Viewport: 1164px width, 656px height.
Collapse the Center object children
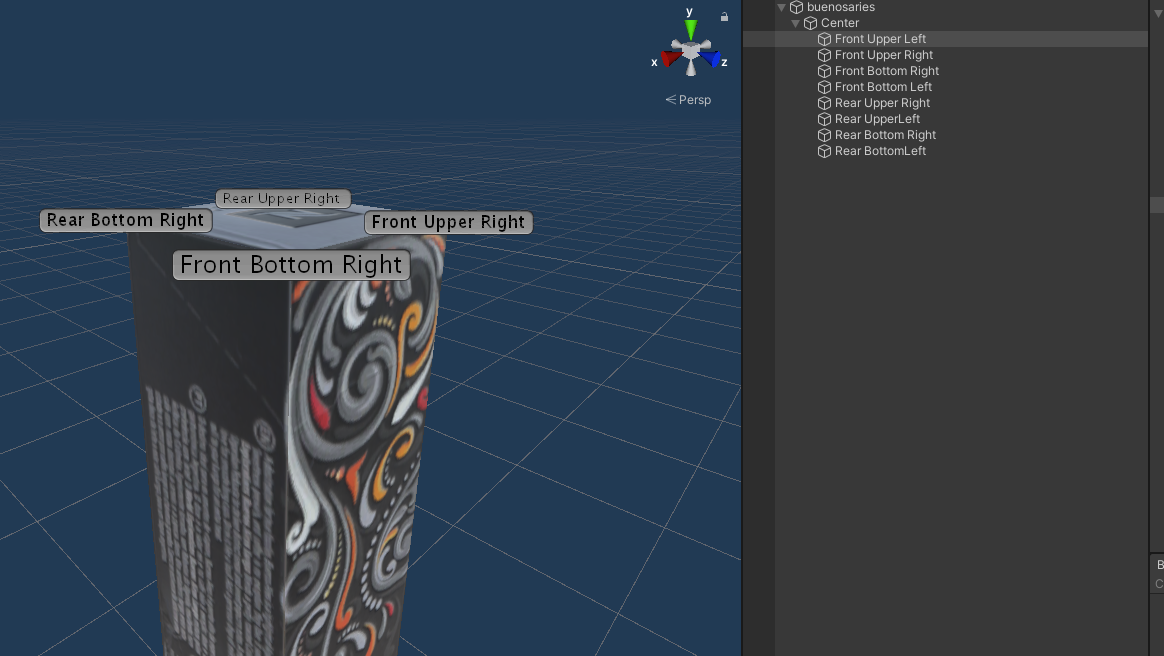click(796, 23)
